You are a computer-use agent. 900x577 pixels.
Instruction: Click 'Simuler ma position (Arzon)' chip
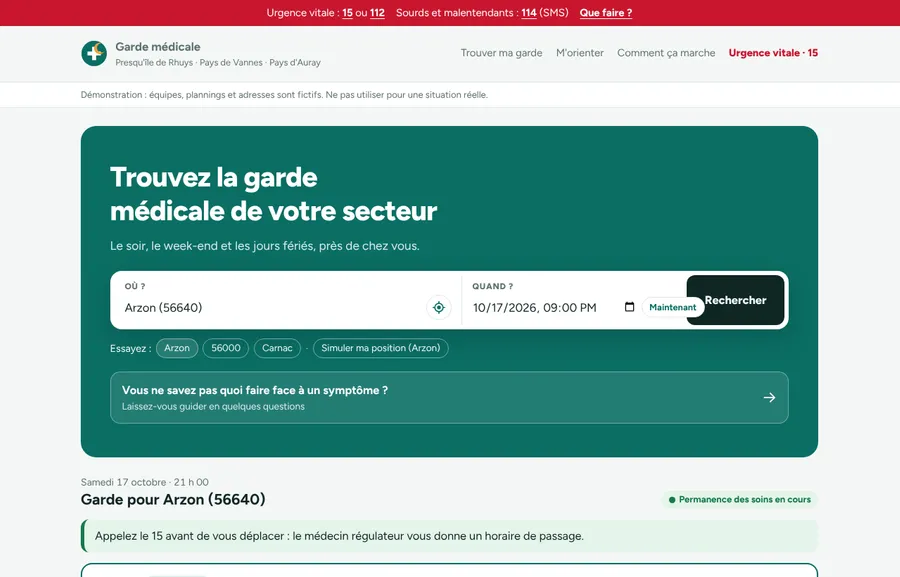[381, 348]
